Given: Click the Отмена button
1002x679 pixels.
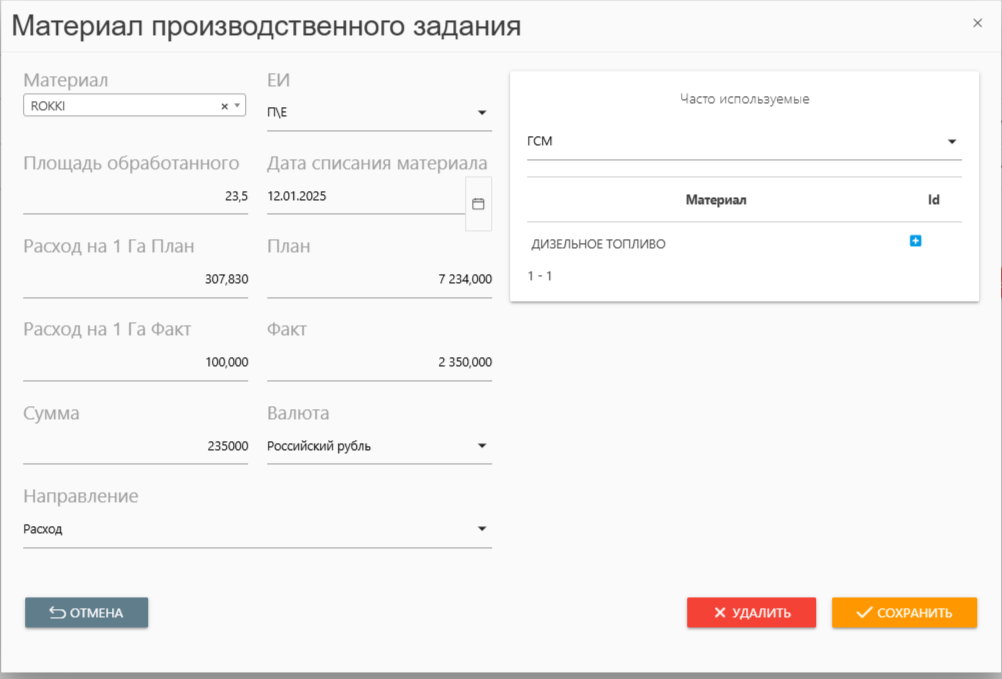Looking at the screenshot, I should click(x=86, y=613).
